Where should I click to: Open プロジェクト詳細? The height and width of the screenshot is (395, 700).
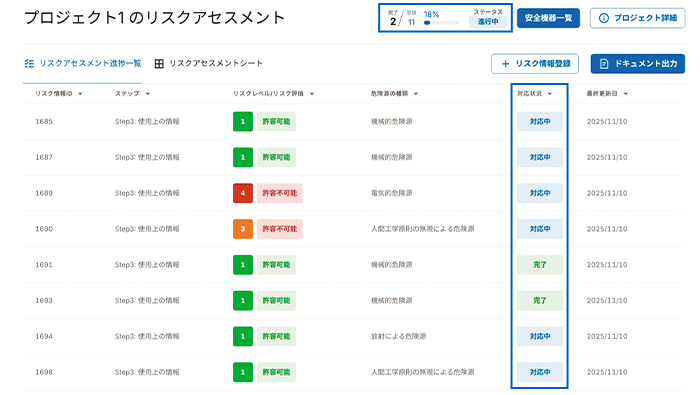(637, 18)
